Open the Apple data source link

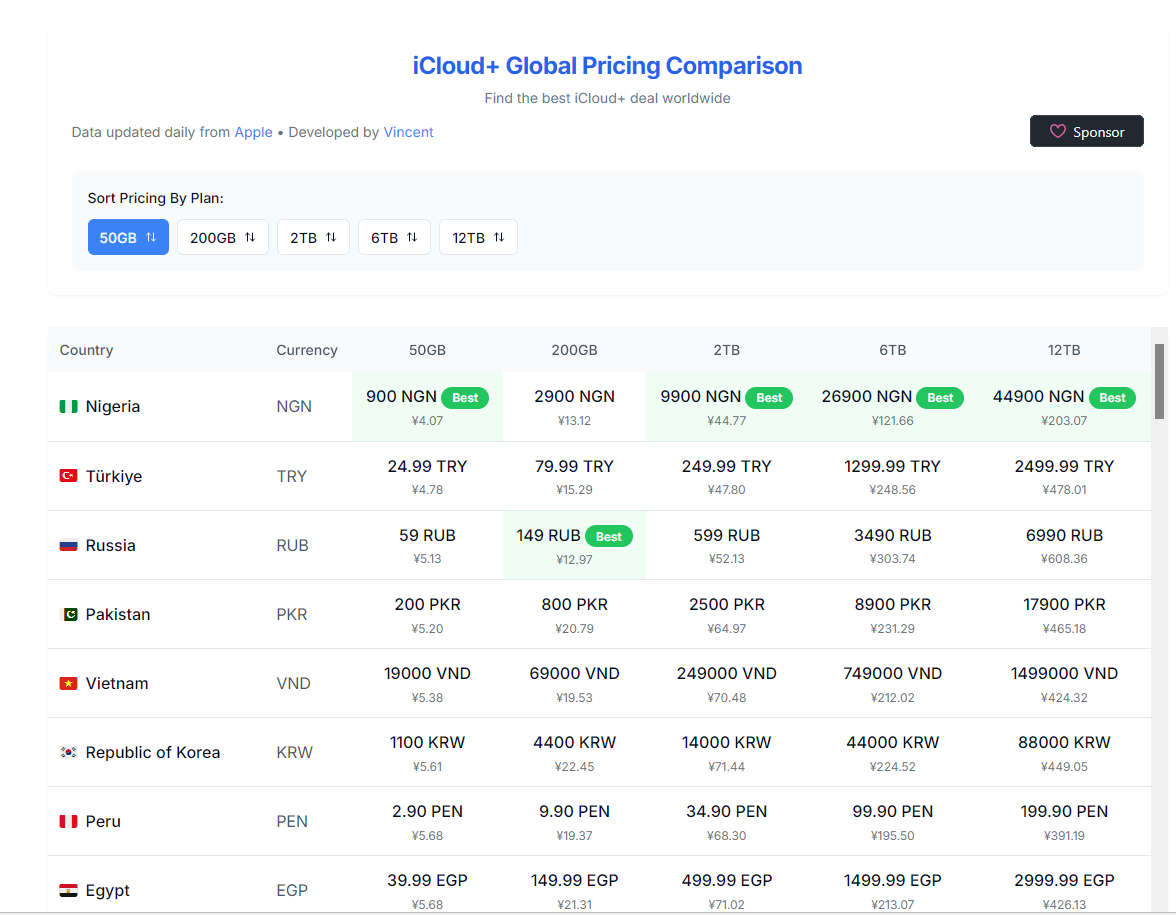(254, 132)
